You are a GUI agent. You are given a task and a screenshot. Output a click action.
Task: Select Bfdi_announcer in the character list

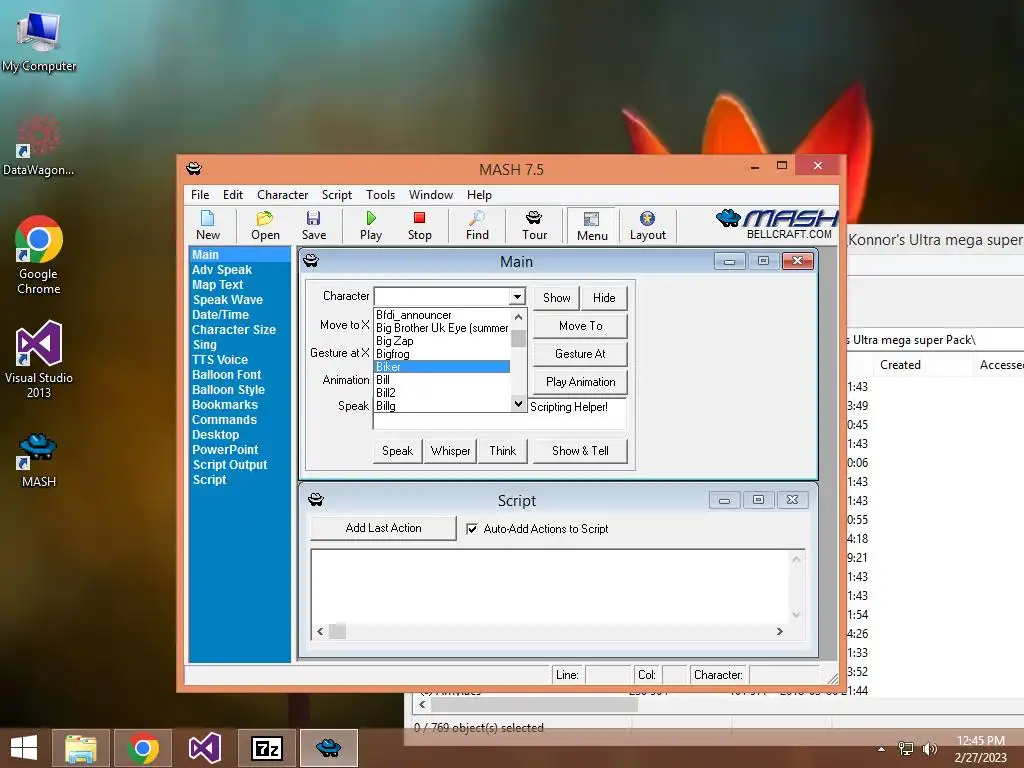pos(441,315)
